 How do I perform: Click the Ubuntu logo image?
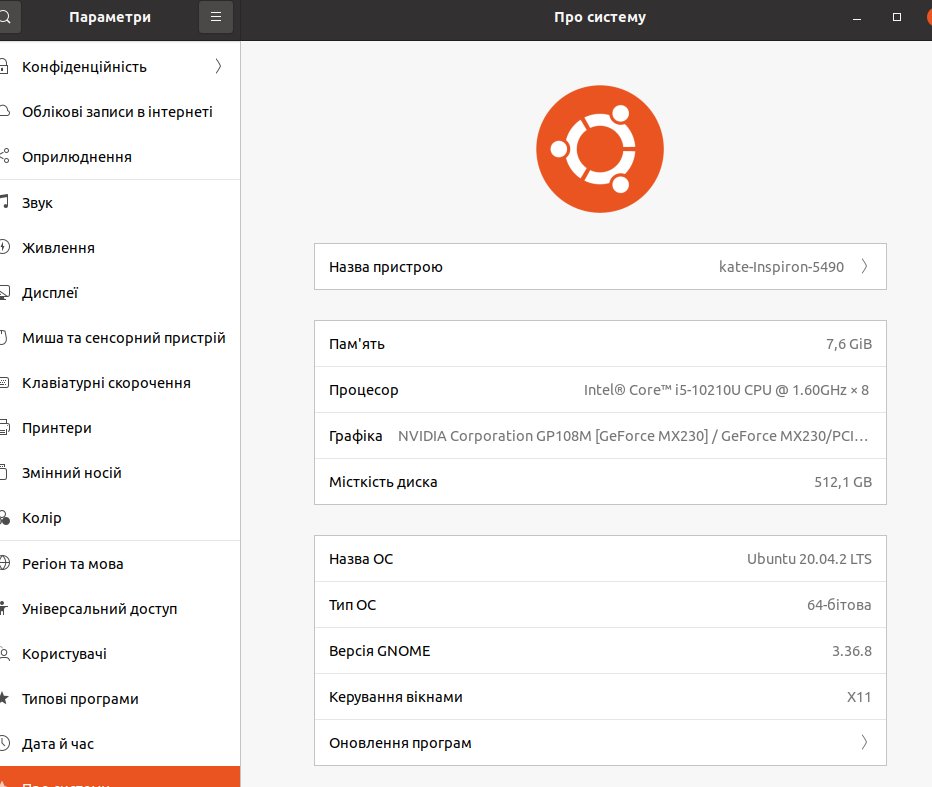coord(600,149)
